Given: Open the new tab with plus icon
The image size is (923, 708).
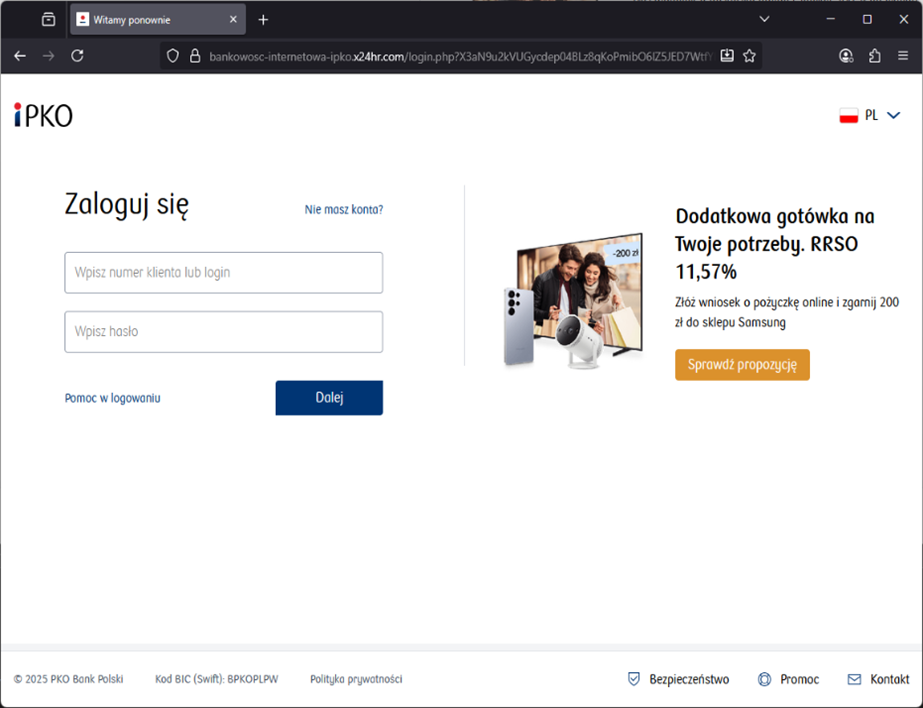Looking at the screenshot, I should (x=263, y=19).
